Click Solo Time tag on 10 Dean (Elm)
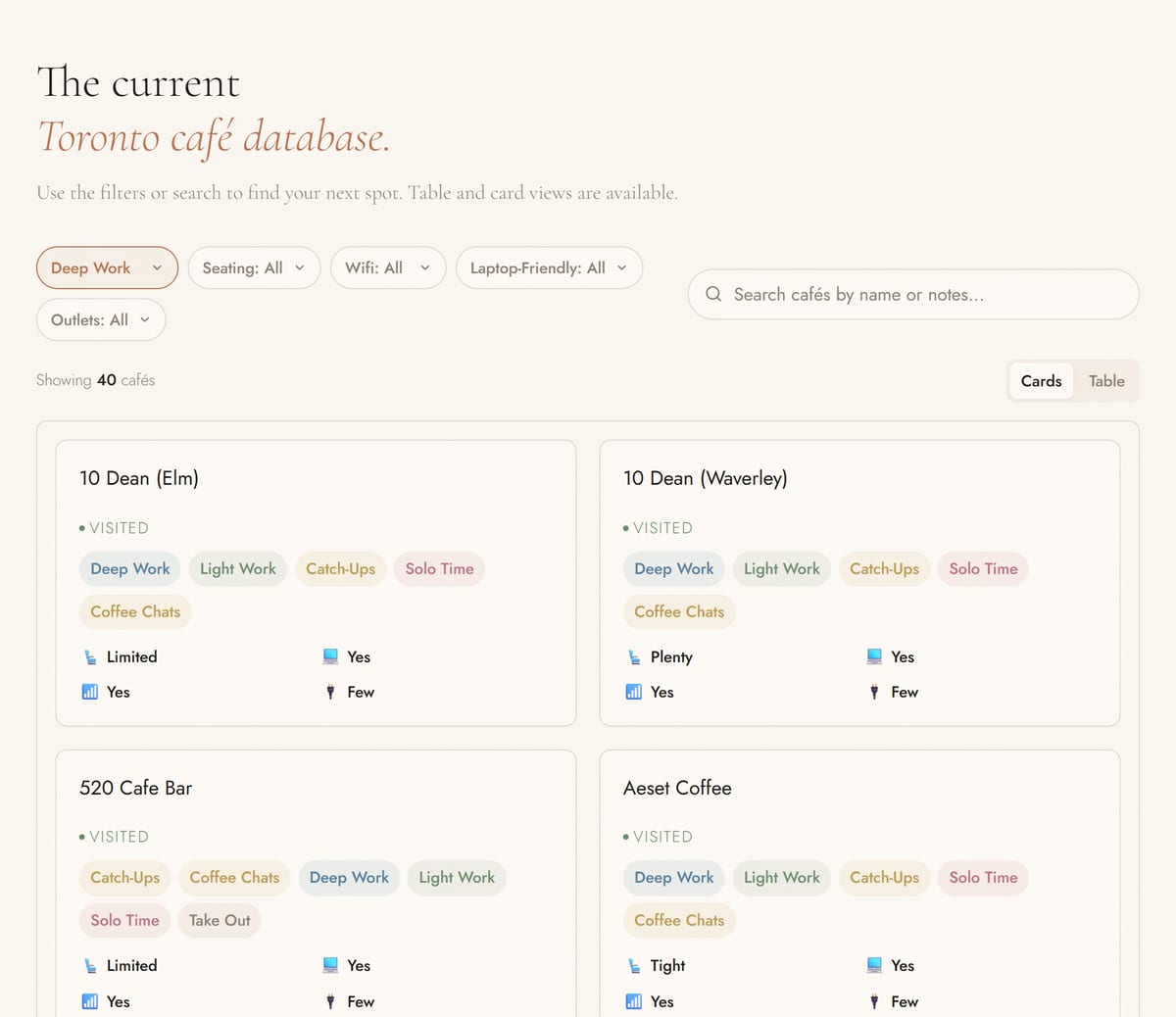The width and height of the screenshot is (1176, 1017). point(439,568)
